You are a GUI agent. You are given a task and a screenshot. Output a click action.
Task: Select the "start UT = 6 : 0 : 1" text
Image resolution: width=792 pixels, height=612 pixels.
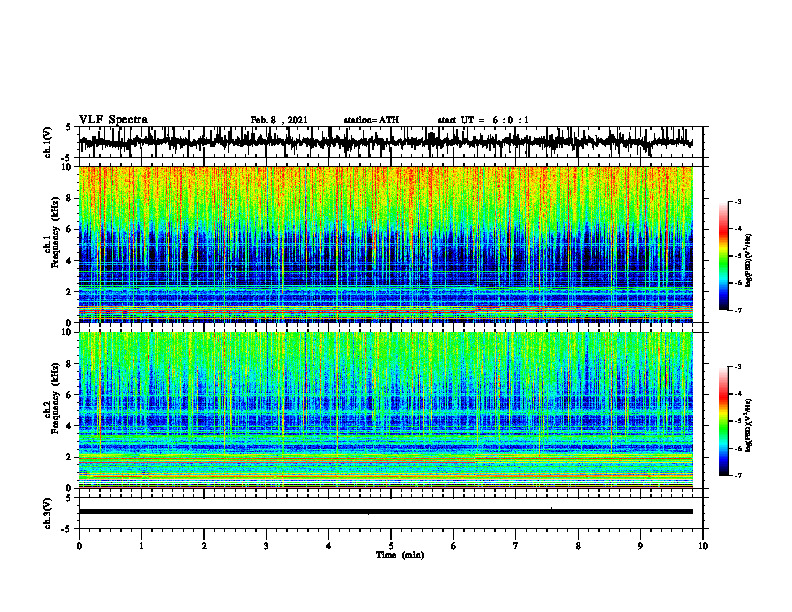(x=483, y=120)
